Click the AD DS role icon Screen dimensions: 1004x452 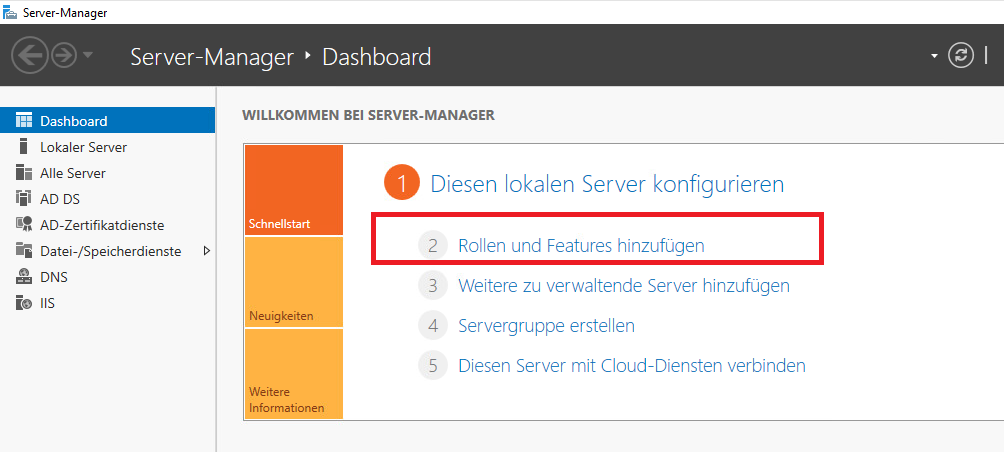pyautogui.click(x=24, y=199)
